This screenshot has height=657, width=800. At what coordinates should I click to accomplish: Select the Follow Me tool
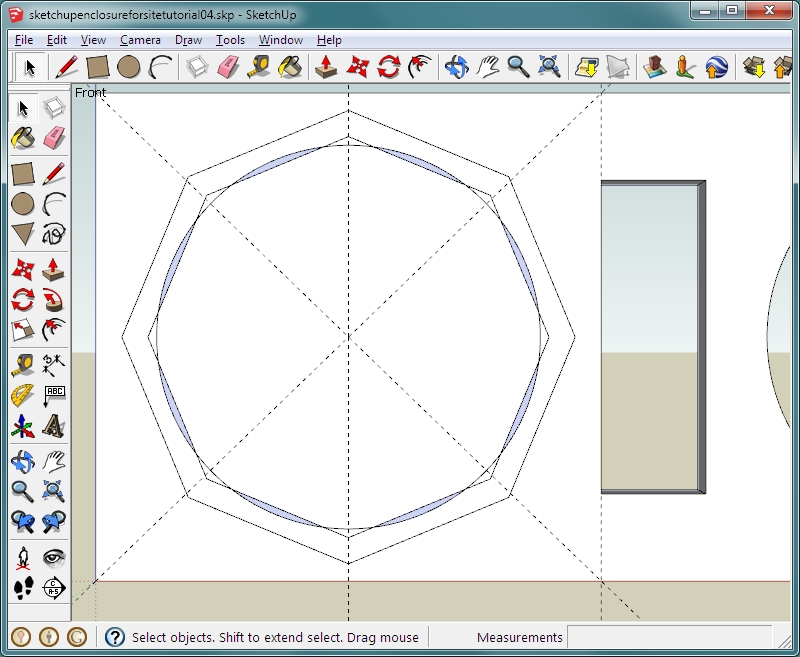tap(54, 300)
